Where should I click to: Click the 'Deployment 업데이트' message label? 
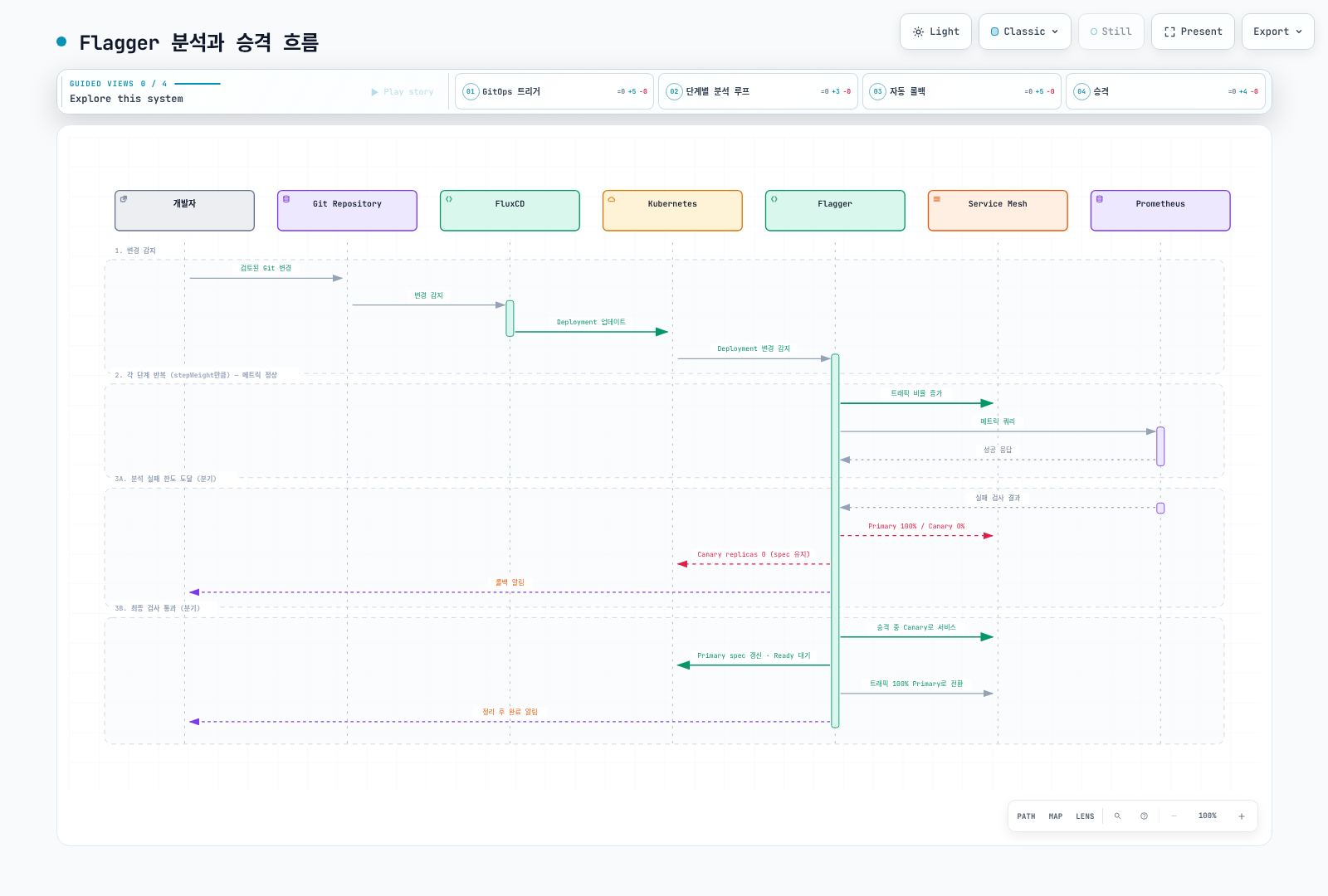pos(591,322)
